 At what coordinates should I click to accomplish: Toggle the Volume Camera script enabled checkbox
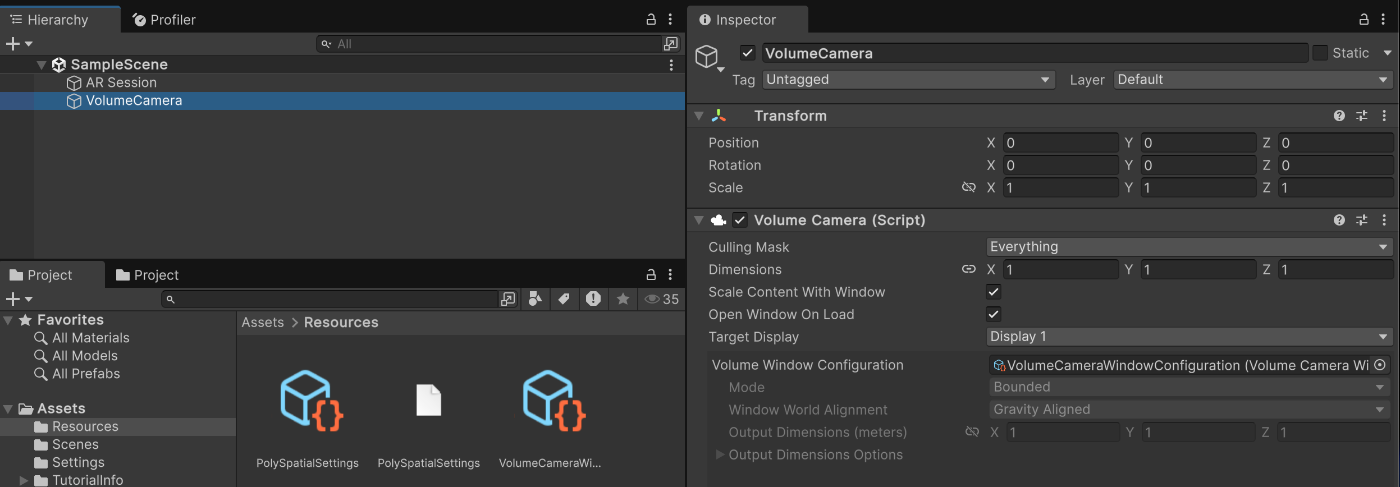click(x=740, y=220)
